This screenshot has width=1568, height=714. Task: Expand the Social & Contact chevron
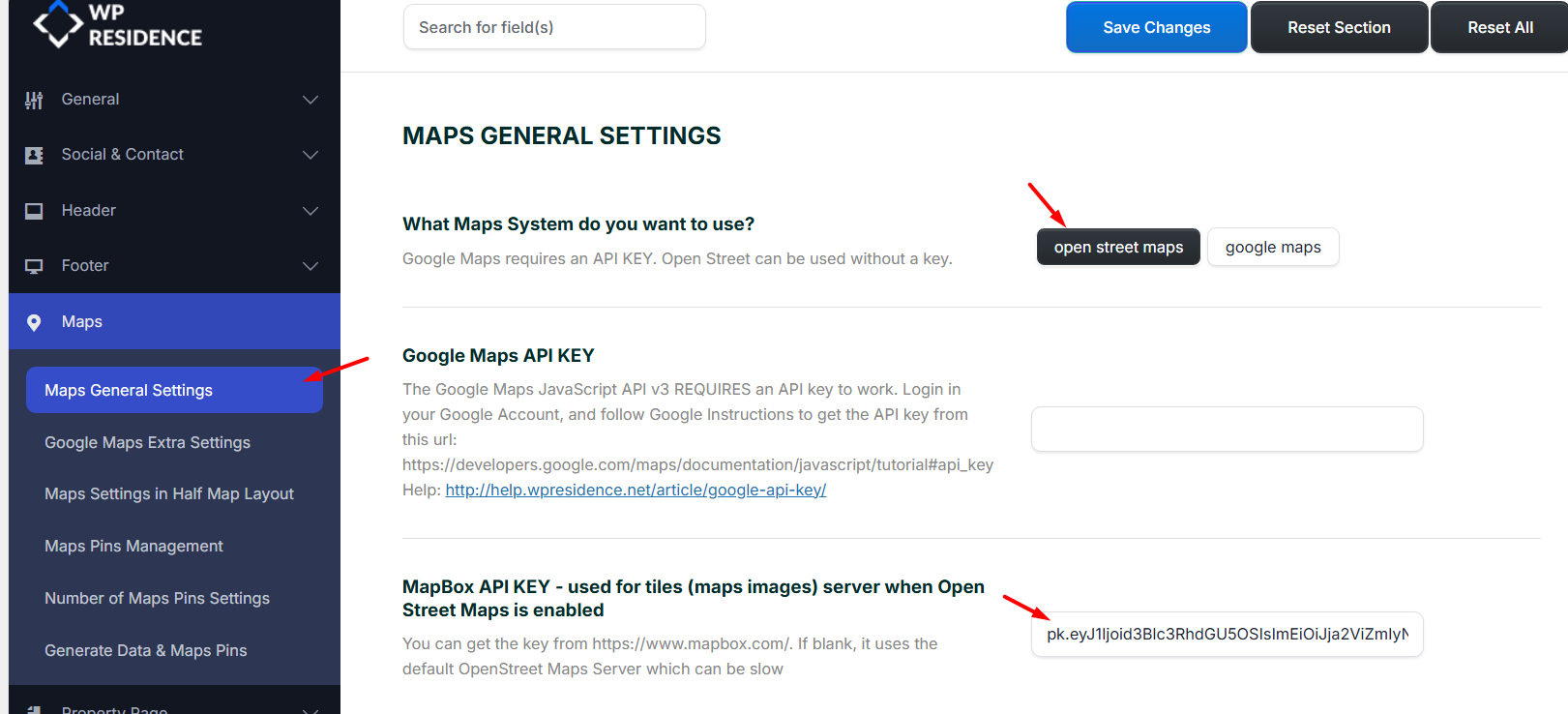311,155
